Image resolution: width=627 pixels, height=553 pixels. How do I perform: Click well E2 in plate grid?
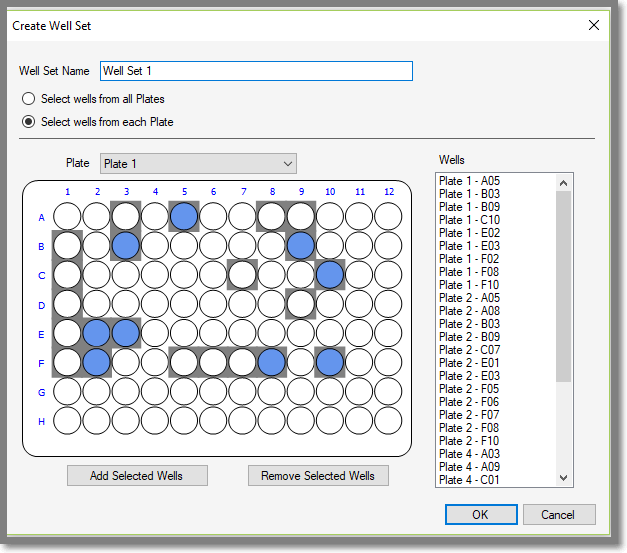(x=96, y=332)
